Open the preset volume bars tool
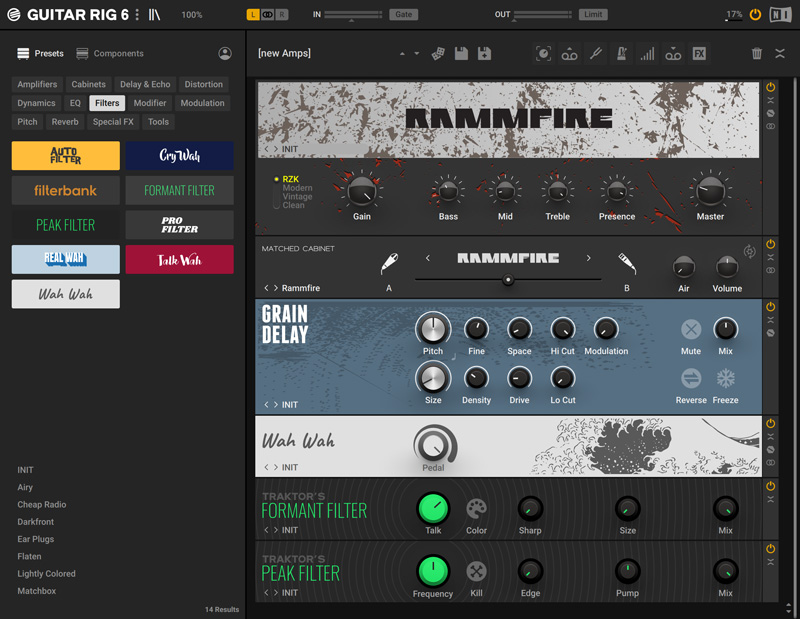 [647, 54]
